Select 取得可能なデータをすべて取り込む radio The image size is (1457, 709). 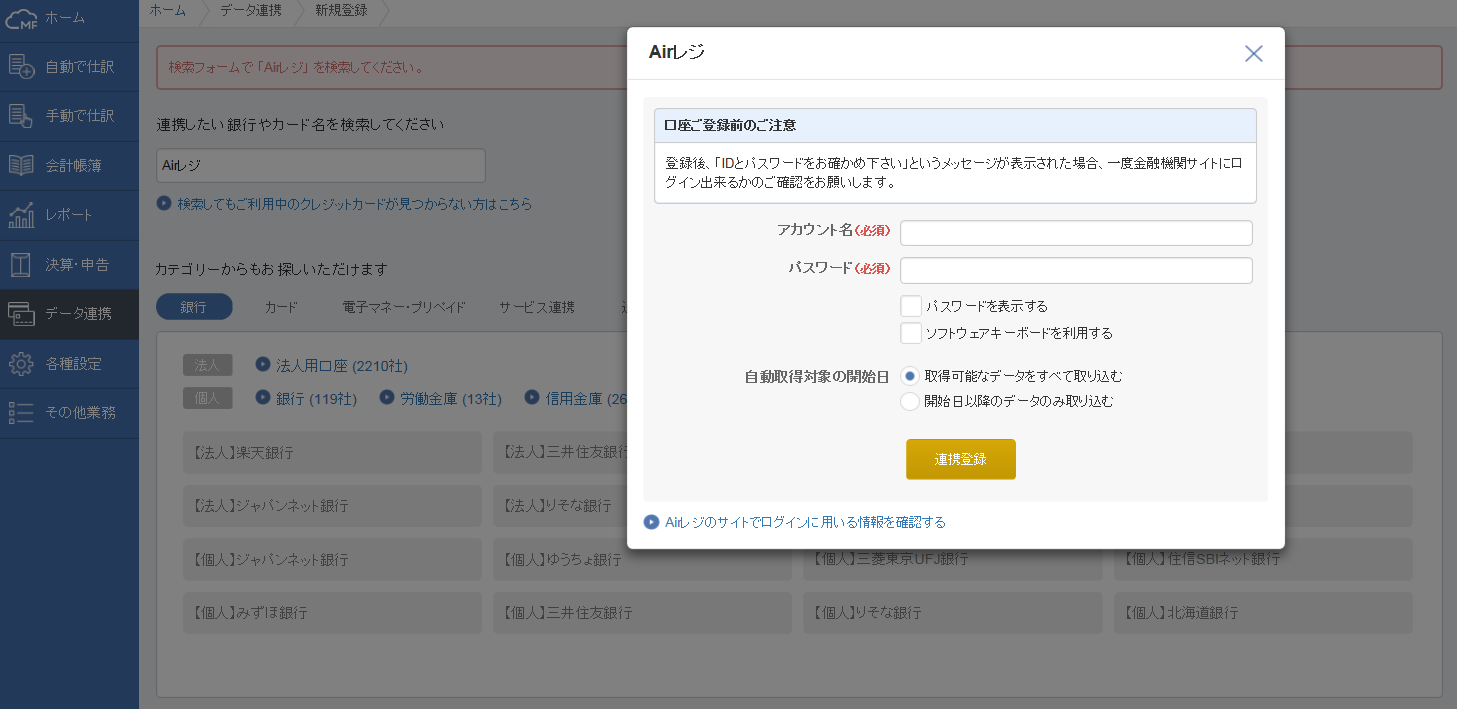pyautogui.click(x=910, y=376)
